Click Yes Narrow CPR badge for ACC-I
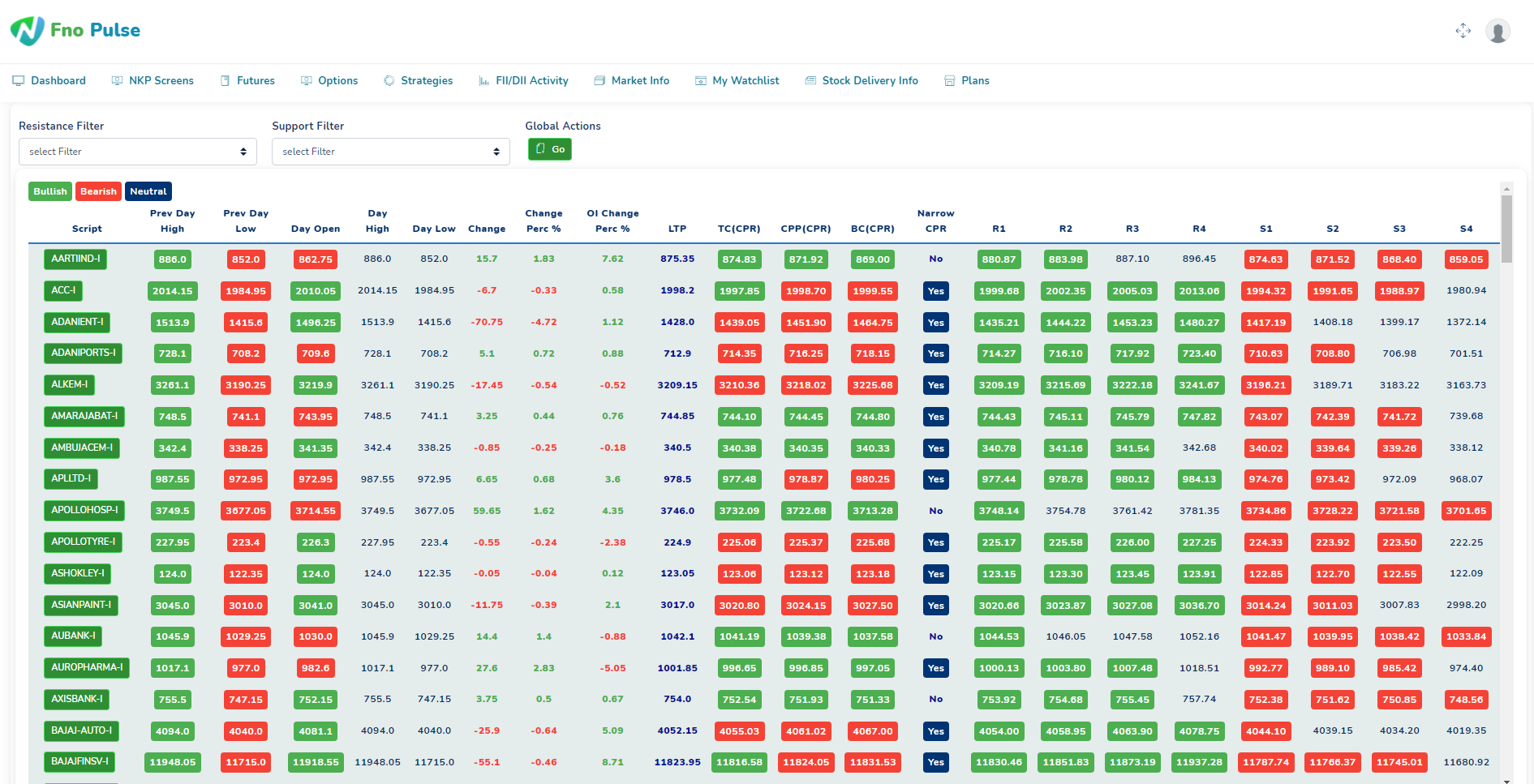 coord(936,291)
